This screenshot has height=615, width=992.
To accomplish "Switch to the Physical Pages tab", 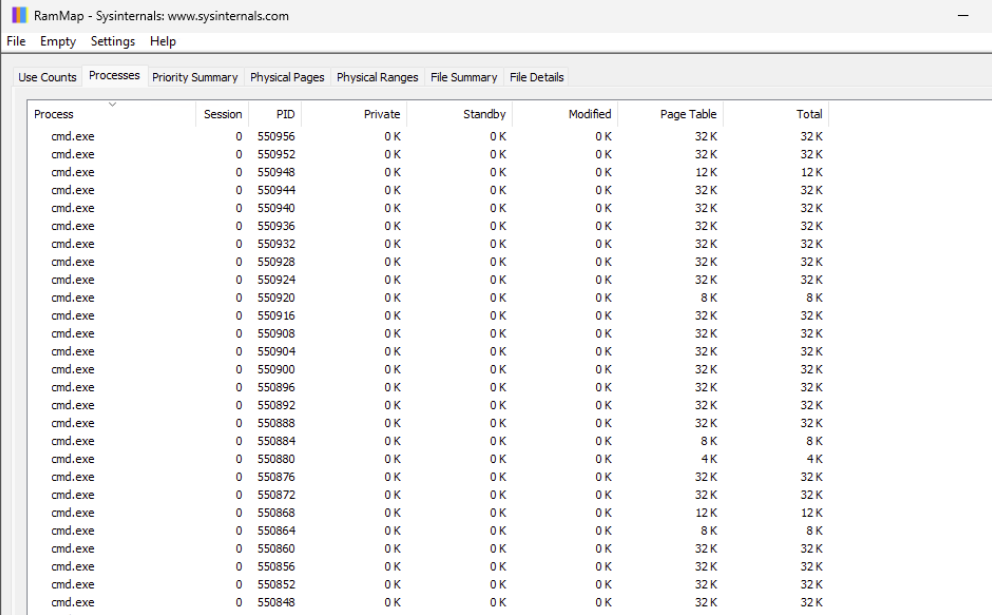I will click(x=287, y=77).
